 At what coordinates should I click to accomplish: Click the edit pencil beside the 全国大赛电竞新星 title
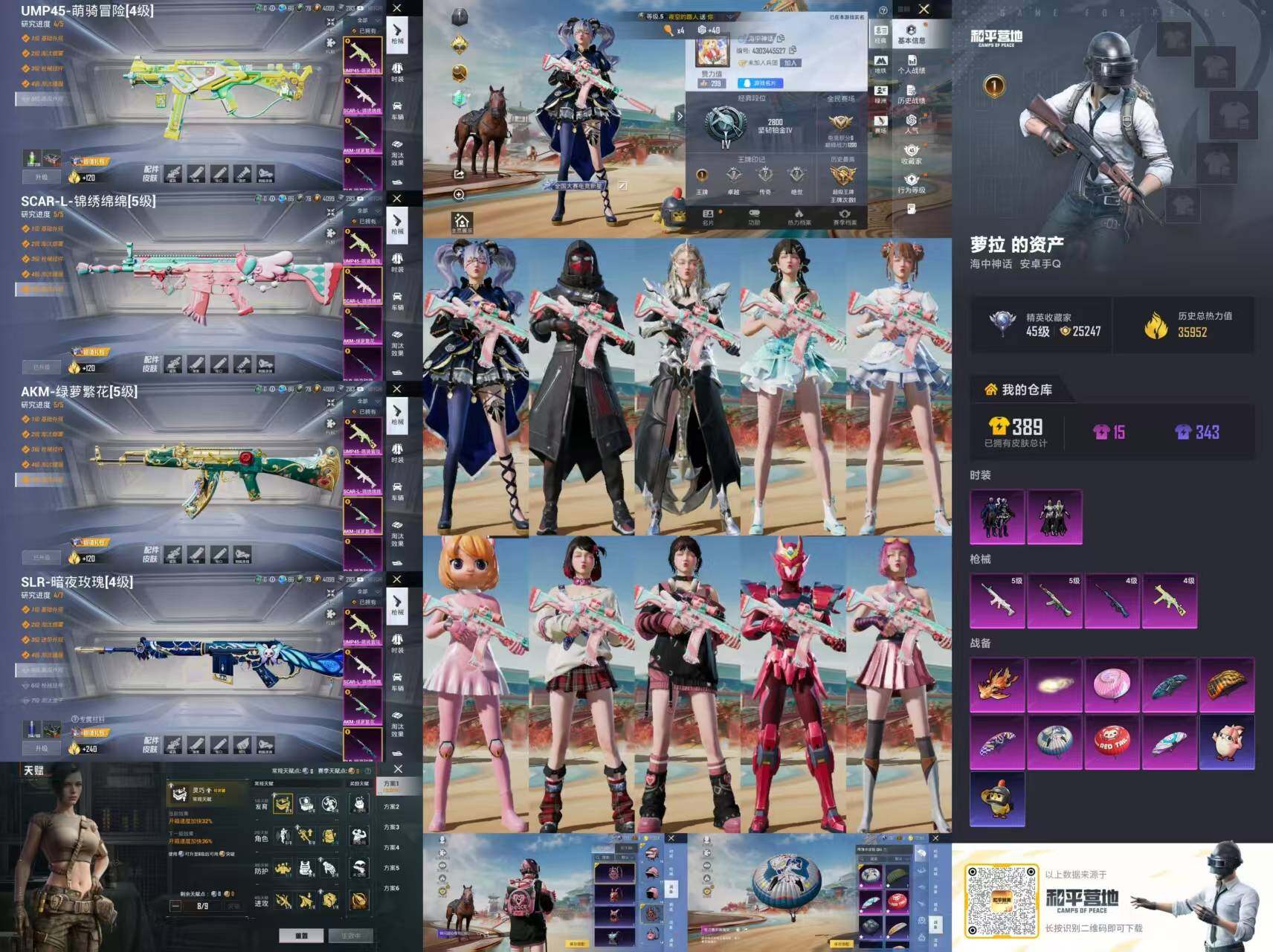click(x=622, y=185)
